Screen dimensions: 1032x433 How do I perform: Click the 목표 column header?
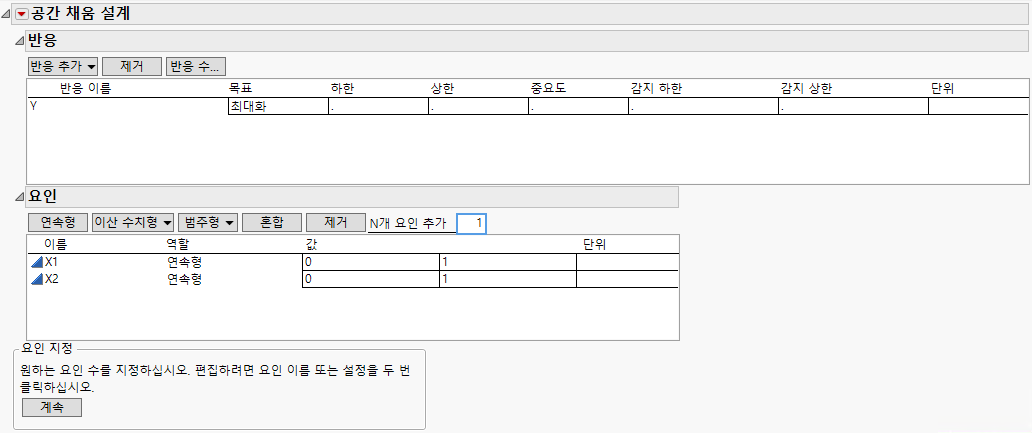pyautogui.click(x=240, y=89)
